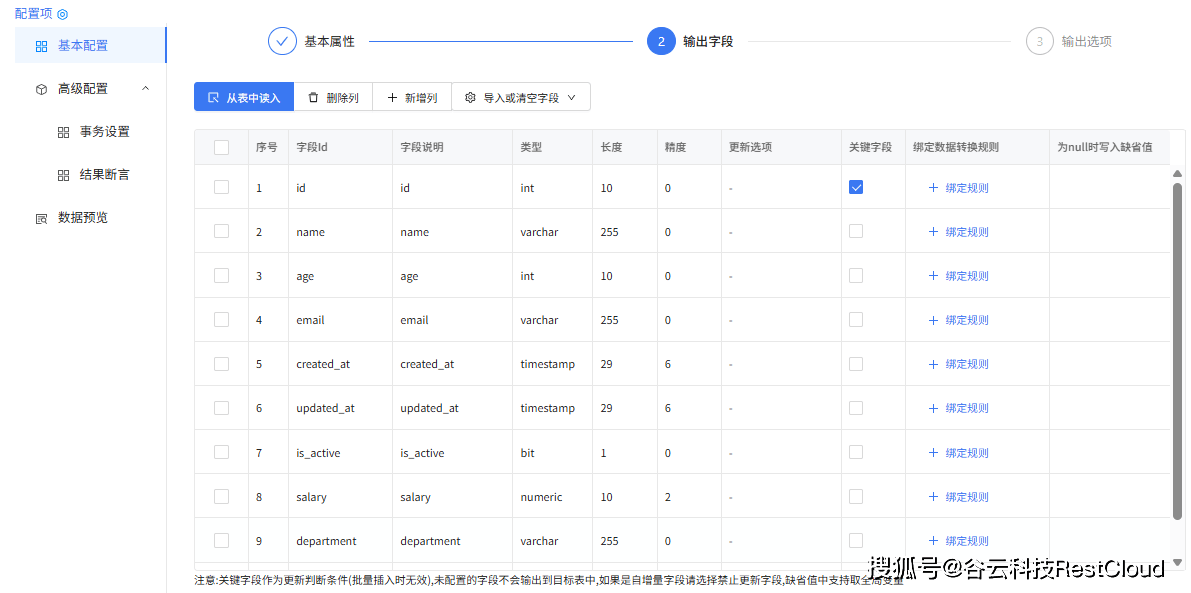Uncheck the 关键字段 checkbox for id row

(856, 187)
